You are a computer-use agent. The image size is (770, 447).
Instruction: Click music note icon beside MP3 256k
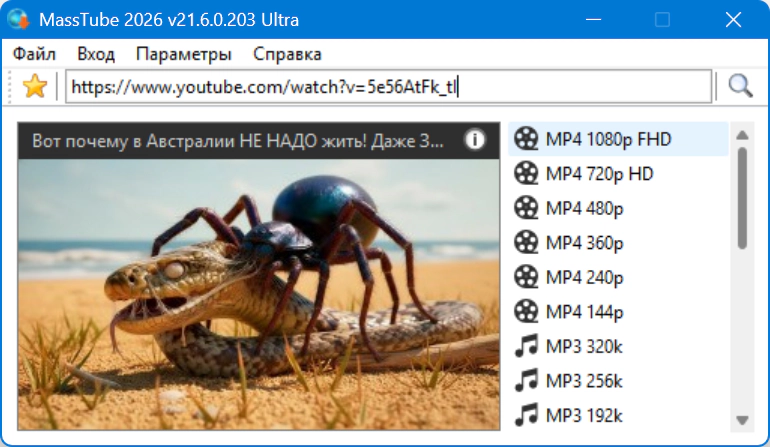click(526, 380)
